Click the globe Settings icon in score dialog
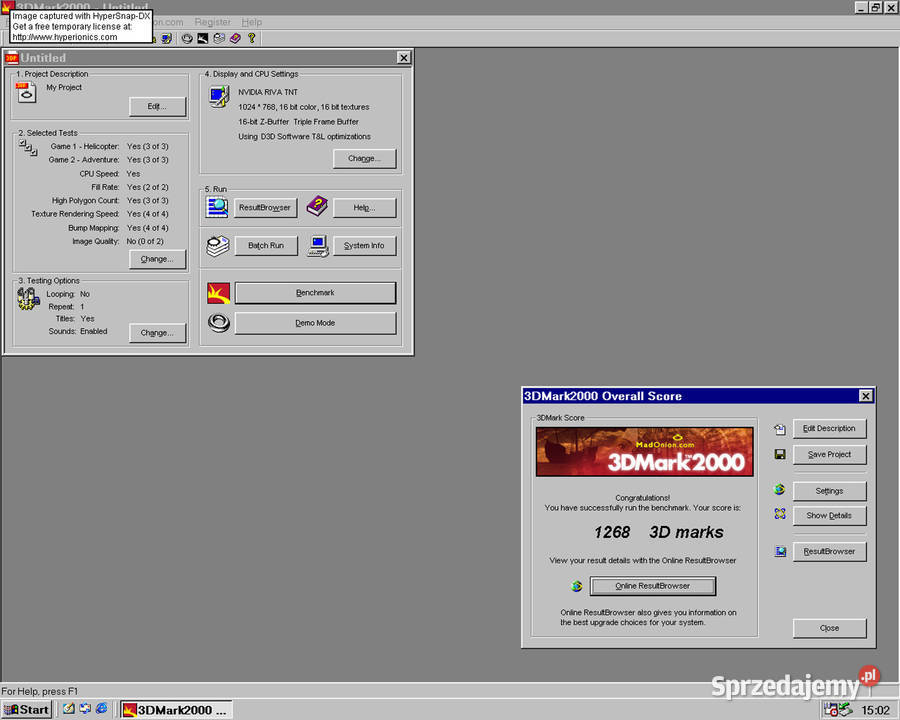 coord(779,490)
